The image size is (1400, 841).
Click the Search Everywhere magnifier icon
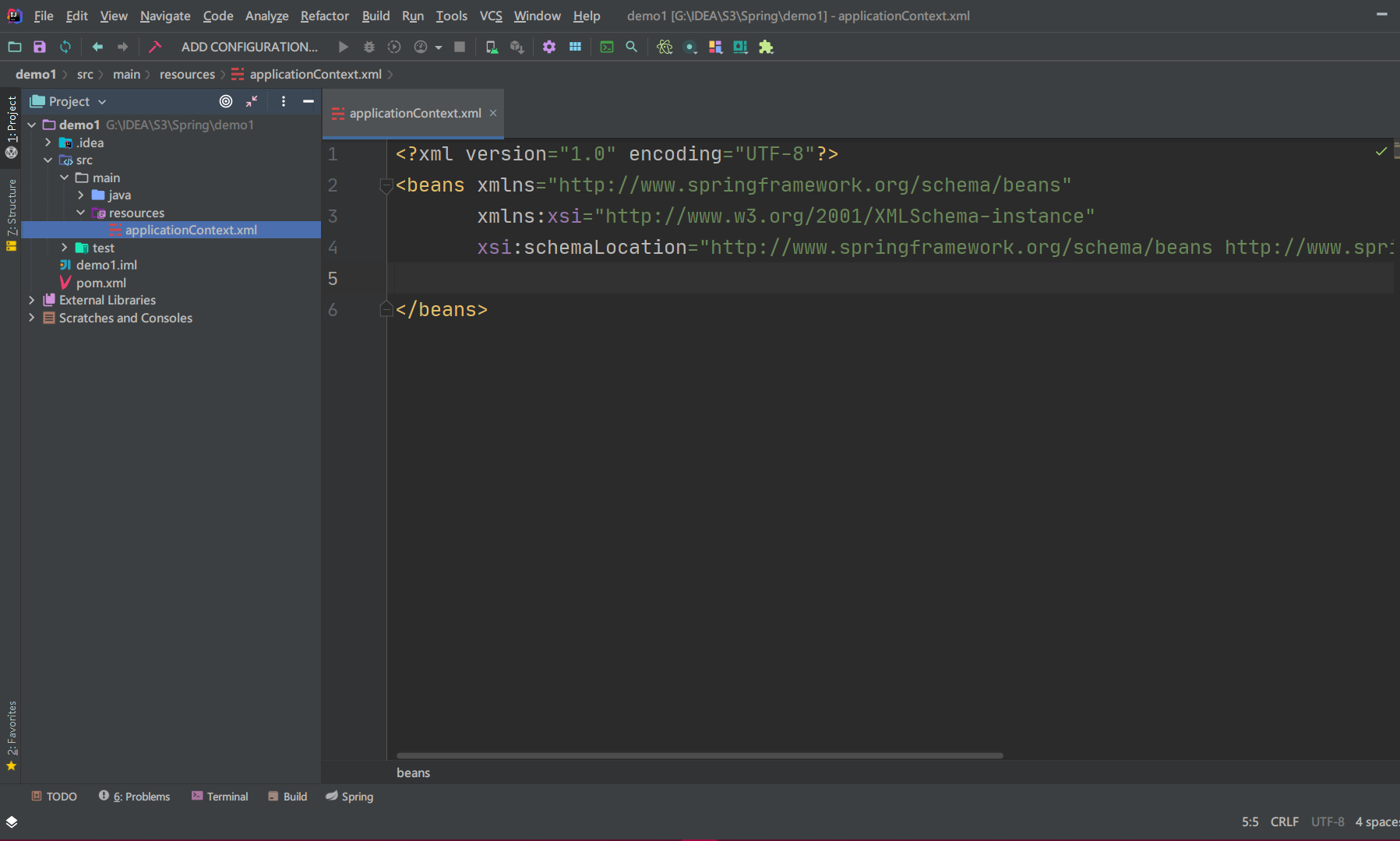[632, 47]
